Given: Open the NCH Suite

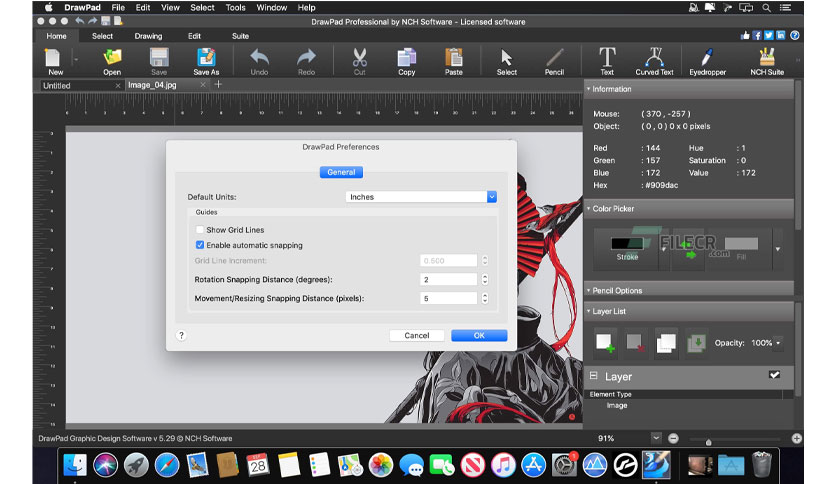Looking at the screenshot, I should click(767, 61).
